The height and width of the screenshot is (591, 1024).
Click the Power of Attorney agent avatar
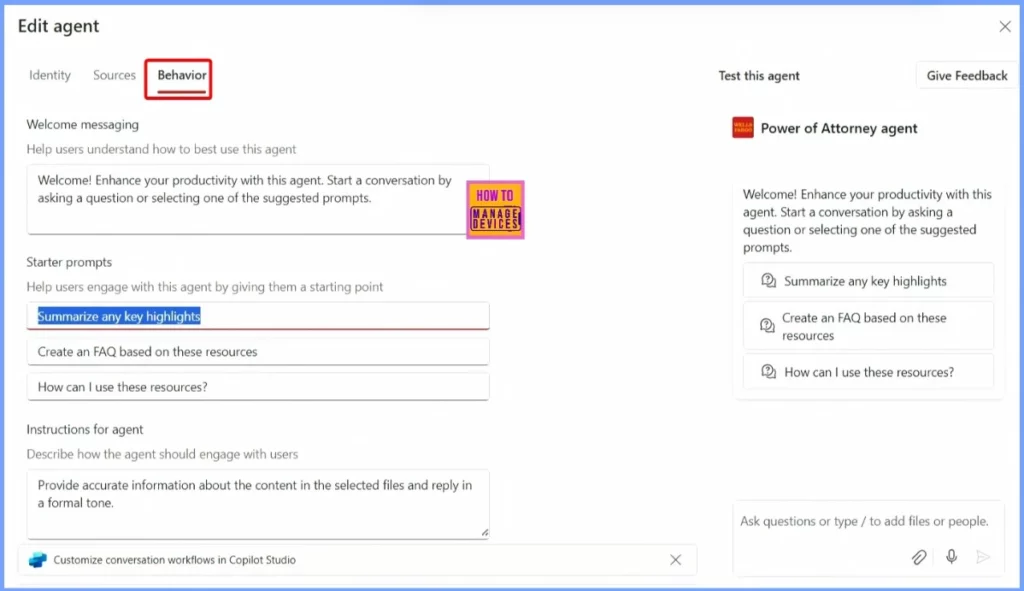[743, 127]
